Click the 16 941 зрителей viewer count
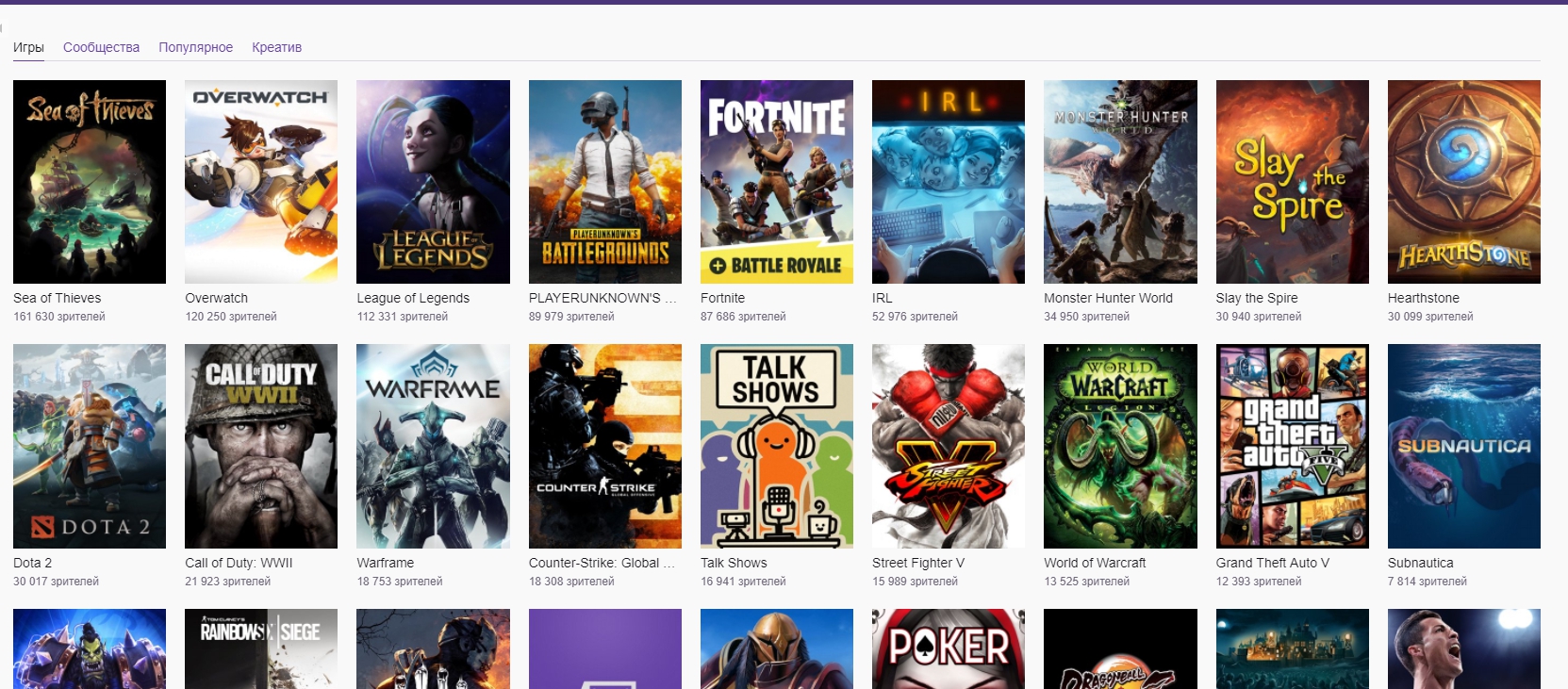Image resolution: width=1568 pixels, height=689 pixels. tap(743, 582)
